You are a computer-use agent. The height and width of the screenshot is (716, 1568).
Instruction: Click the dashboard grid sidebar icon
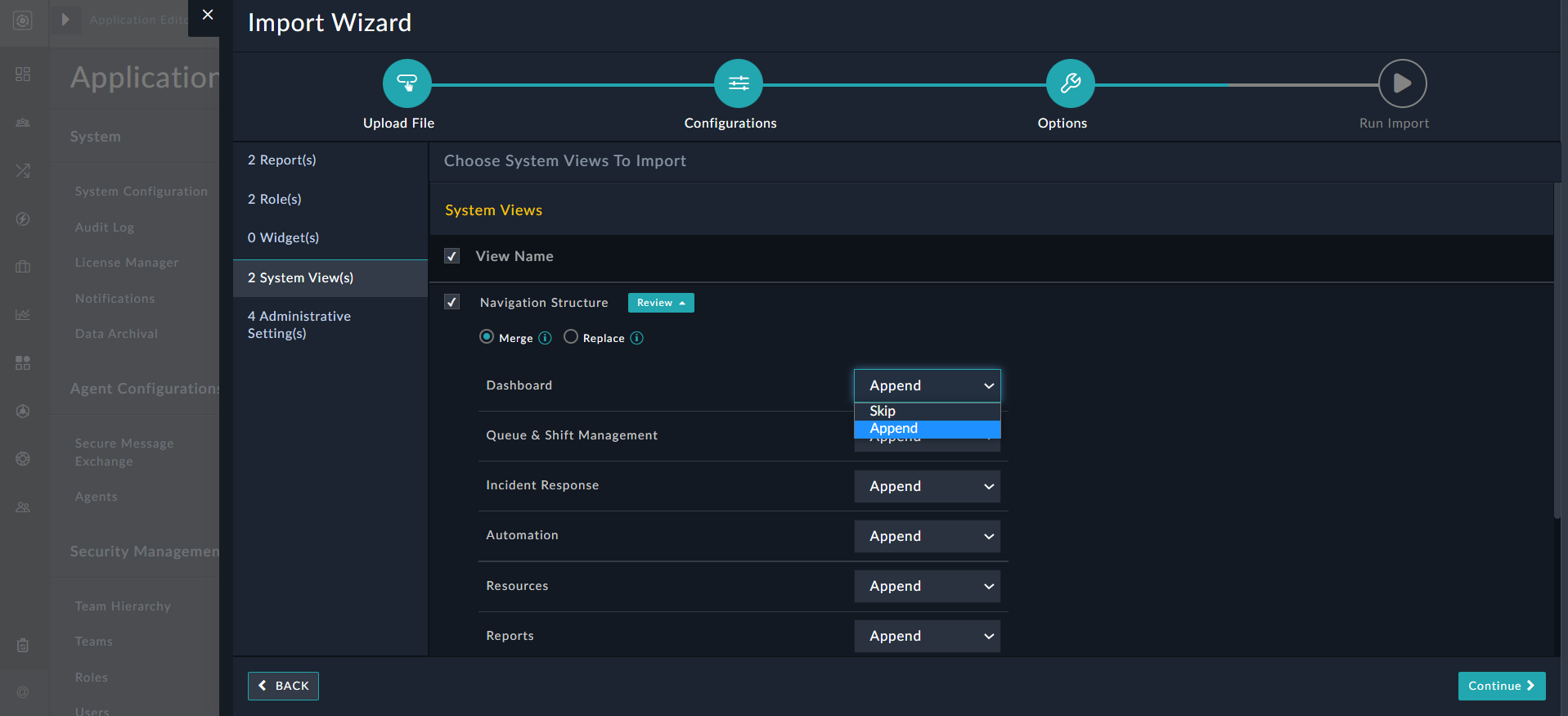(23, 74)
